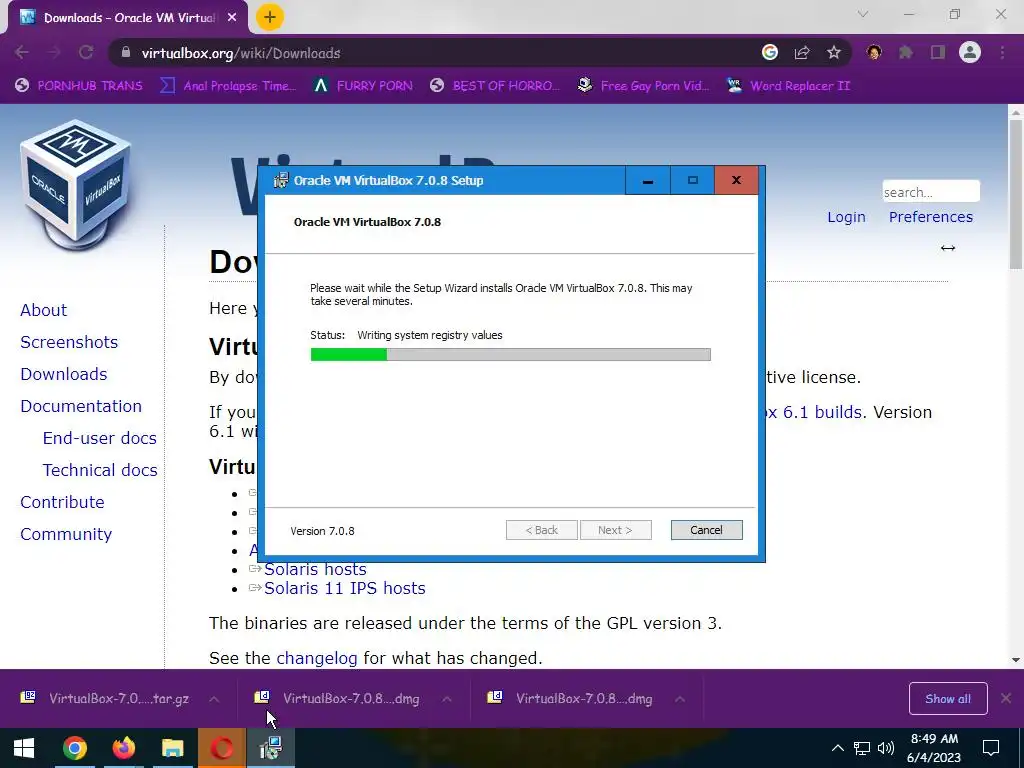Expand options for second VirtualBox dmg download
The width and height of the screenshot is (1024, 768).
680,699
